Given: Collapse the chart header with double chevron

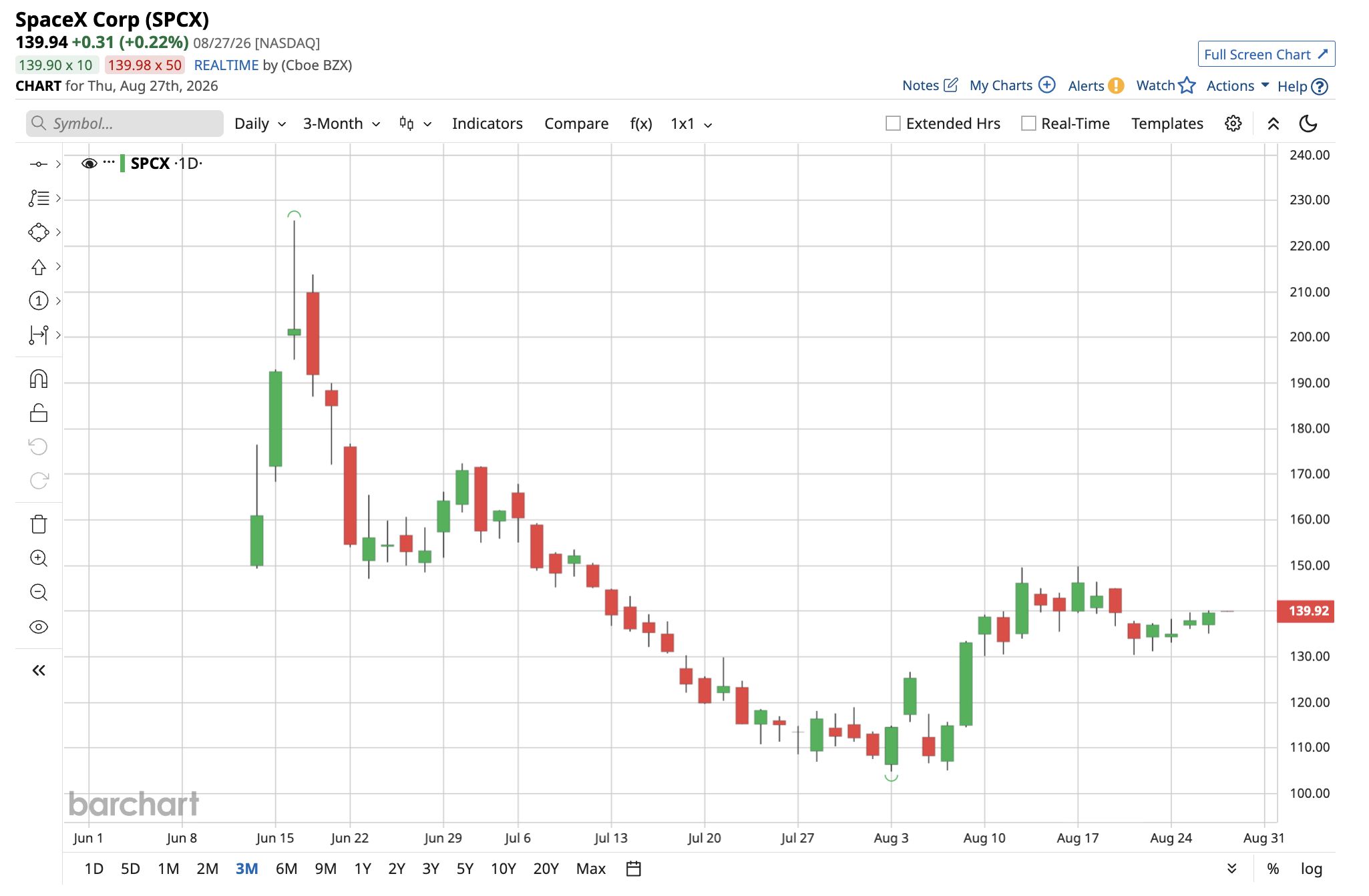Looking at the screenshot, I should pos(1274,124).
